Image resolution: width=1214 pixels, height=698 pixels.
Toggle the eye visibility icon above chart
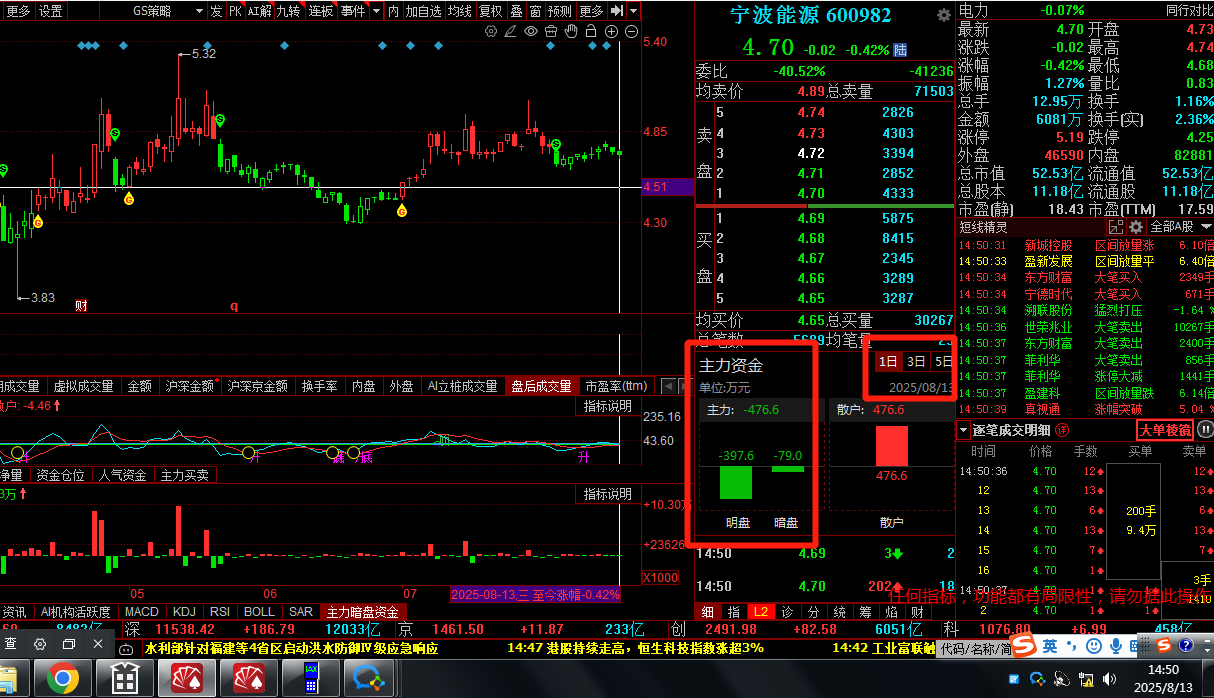[x=531, y=31]
